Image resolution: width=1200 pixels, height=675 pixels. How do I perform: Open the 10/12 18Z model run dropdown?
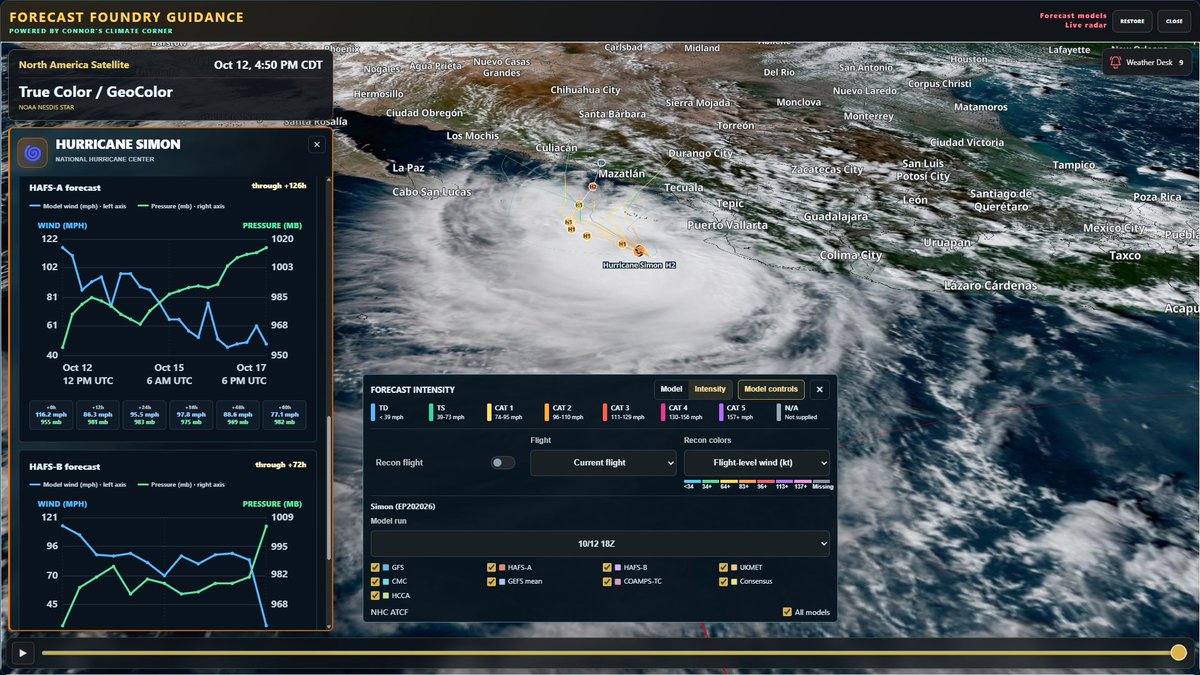click(600, 544)
